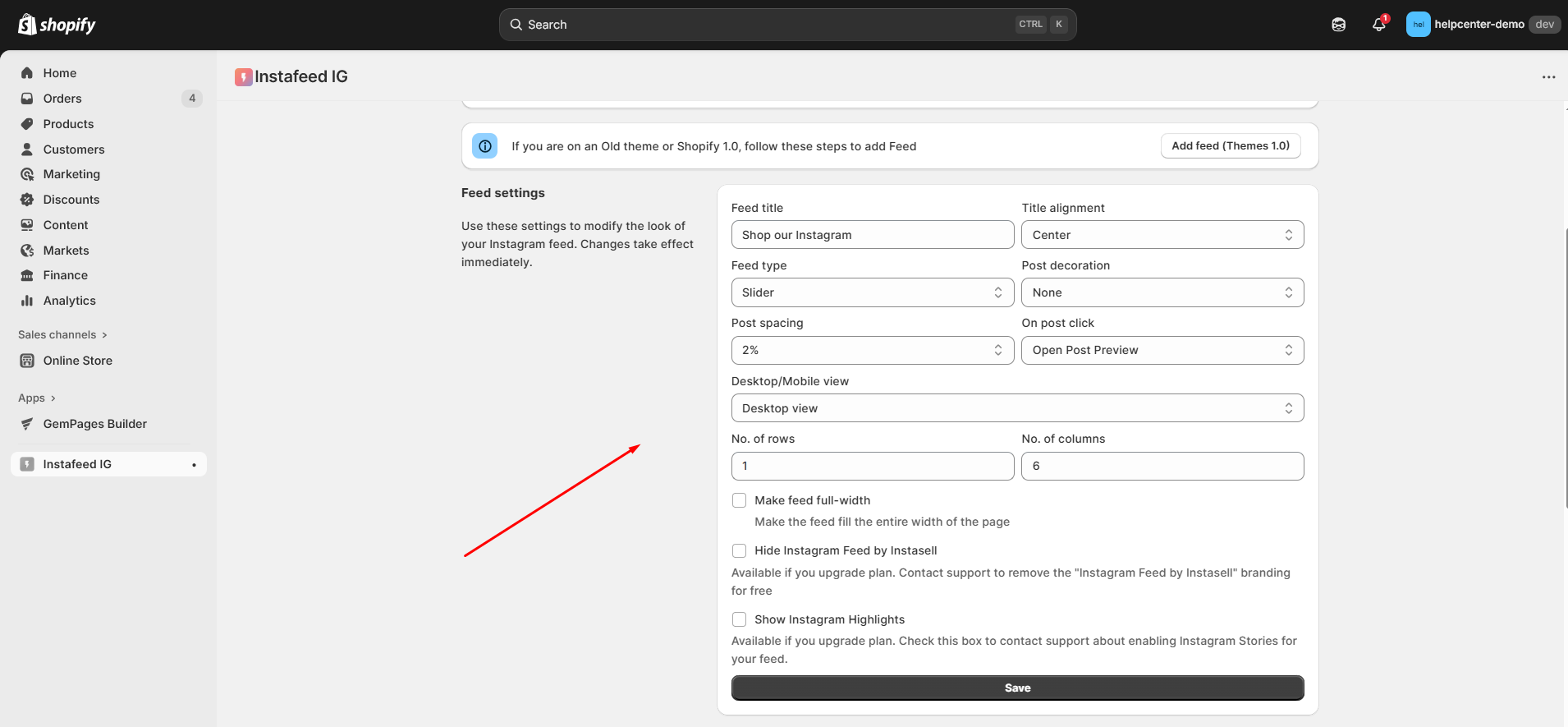
Task: Open GemPages Builder app
Action: tap(109, 424)
